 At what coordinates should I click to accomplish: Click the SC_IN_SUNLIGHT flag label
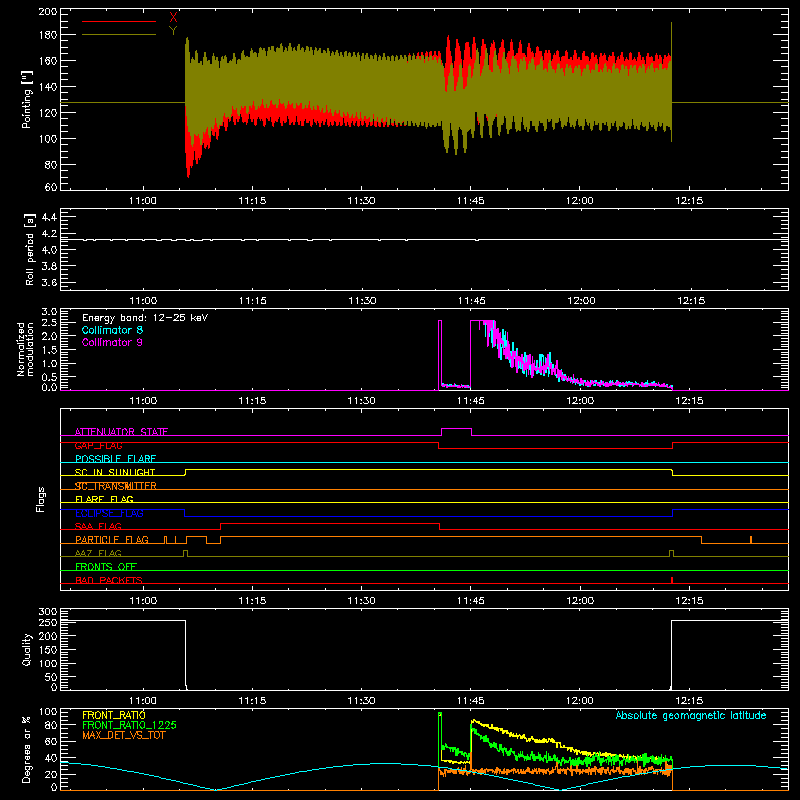pos(115,472)
